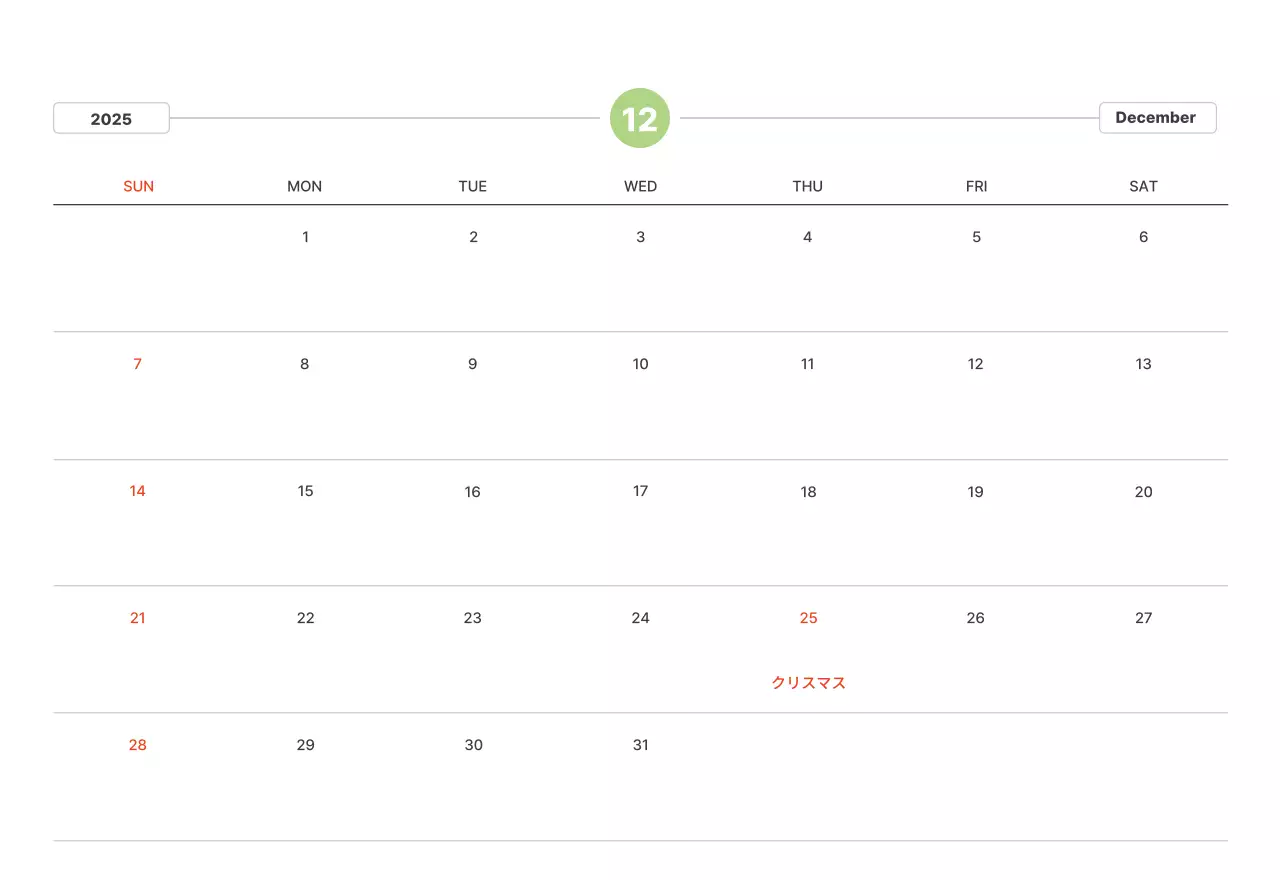This screenshot has height=880, width=1280.
Task: Pick Sunday the 7th
Action: coord(138,364)
